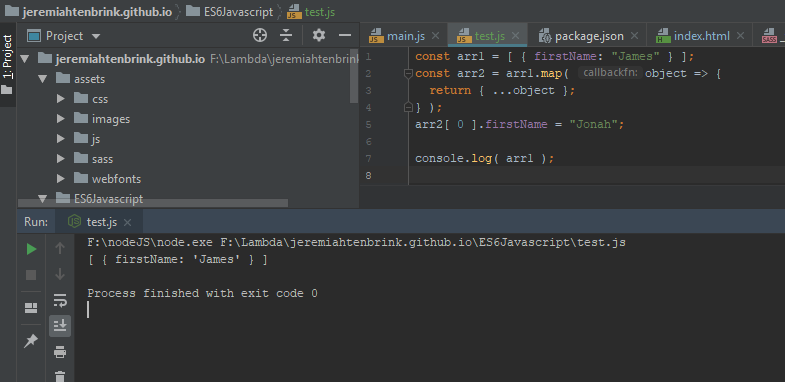Click line number 5 in the gutter
Screen dimensions: 785x382
click(368, 124)
